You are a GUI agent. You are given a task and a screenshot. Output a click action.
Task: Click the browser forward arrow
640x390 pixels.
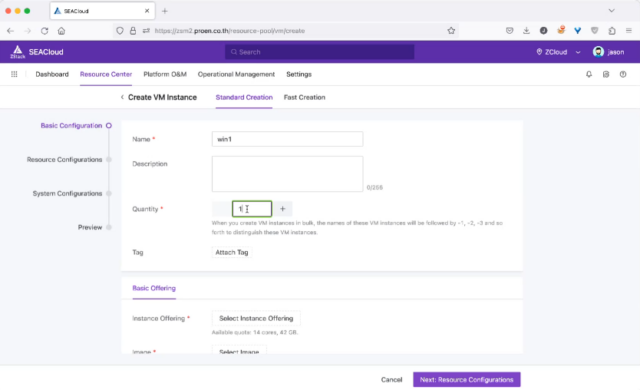click(28, 31)
